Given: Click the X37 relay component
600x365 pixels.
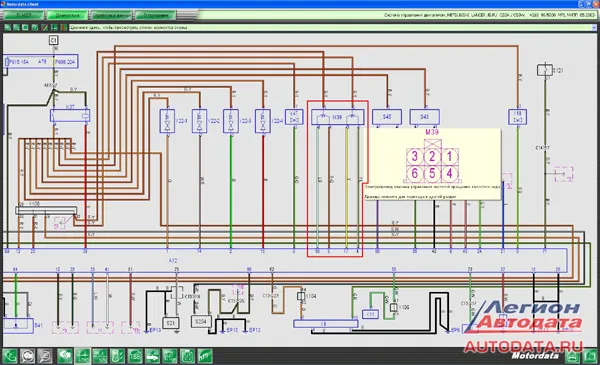Looking at the screenshot, I should click(x=70, y=115).
